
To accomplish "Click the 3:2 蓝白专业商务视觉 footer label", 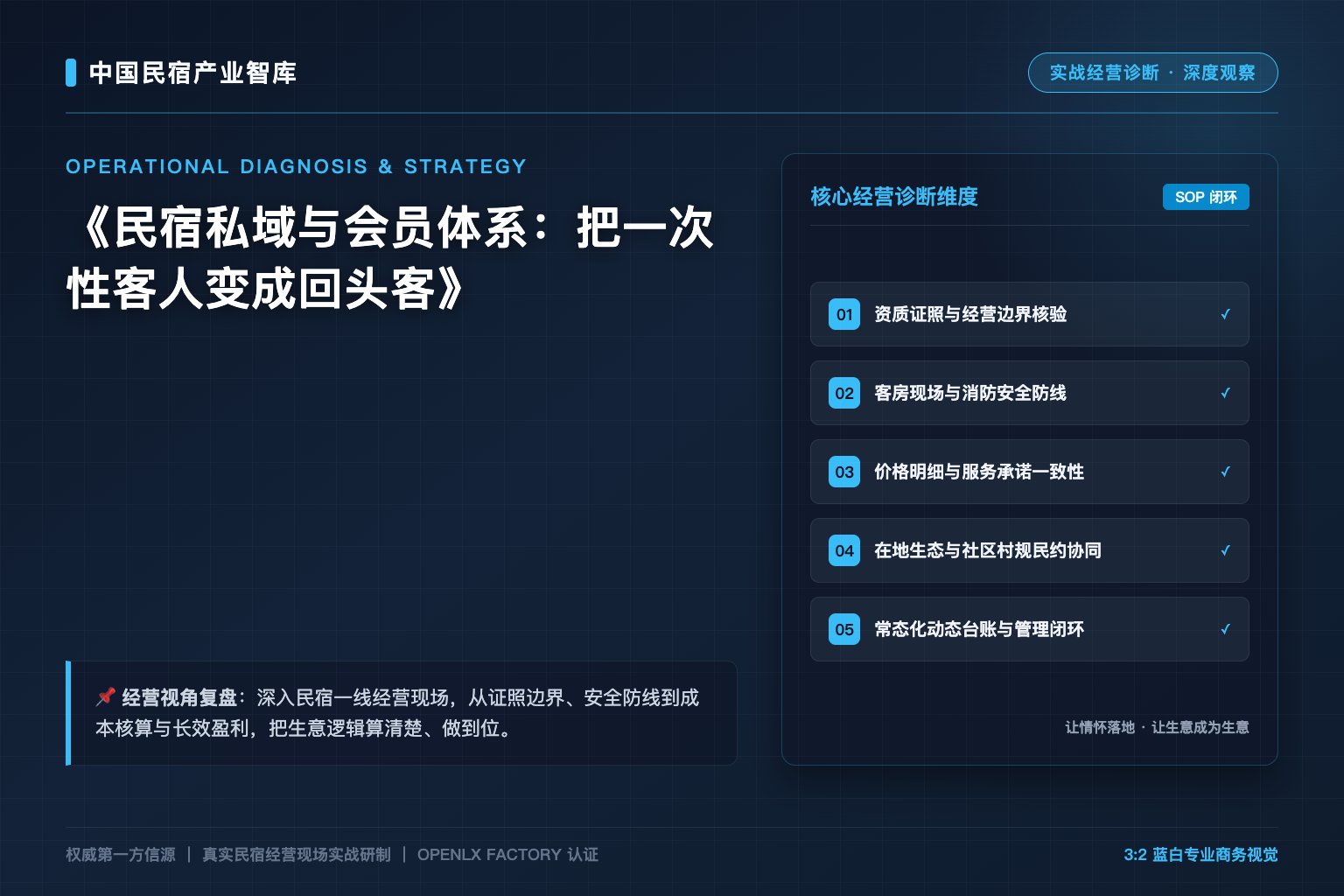I will [x=1200, y=855].
